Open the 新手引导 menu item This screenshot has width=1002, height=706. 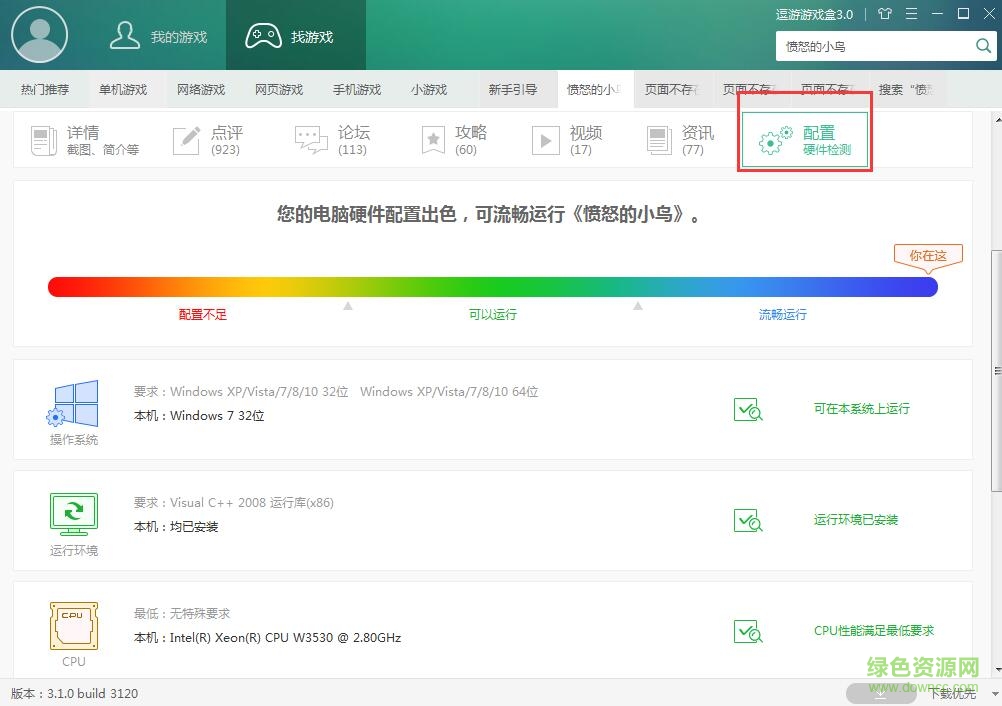(514, 89)
